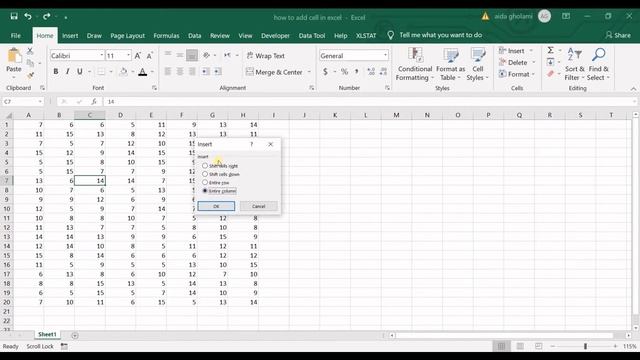Open font size dropdown
The height and width of the screenshot is (360, 640).
pyautogui.click(x=129, y=55)
